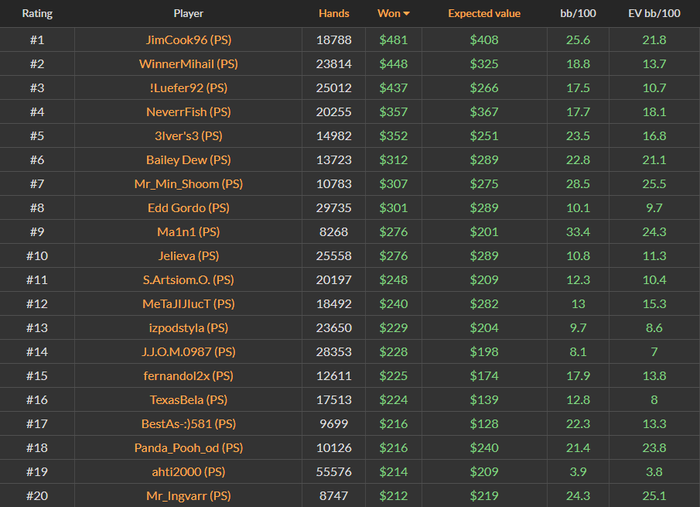Click the Rating column header
This screenshot has width=700, height=507.
point(37,14)
